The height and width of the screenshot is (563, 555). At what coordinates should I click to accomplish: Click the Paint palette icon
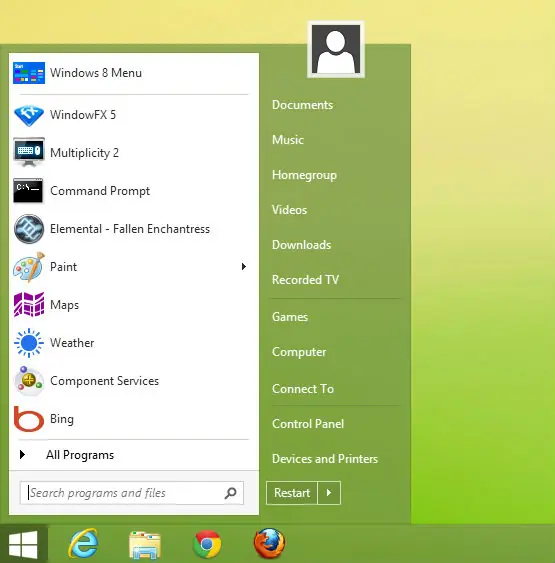tap(29, 267)
